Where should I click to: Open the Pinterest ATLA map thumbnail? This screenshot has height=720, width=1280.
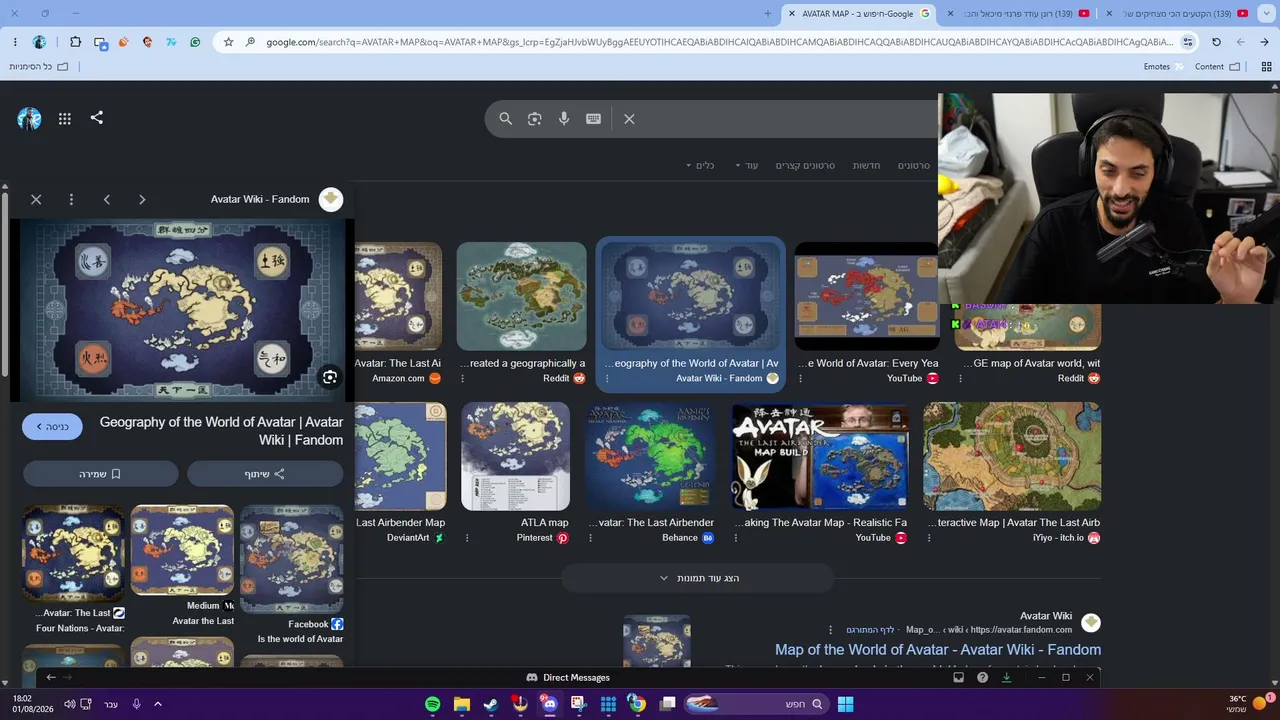(x=515, y=456)
